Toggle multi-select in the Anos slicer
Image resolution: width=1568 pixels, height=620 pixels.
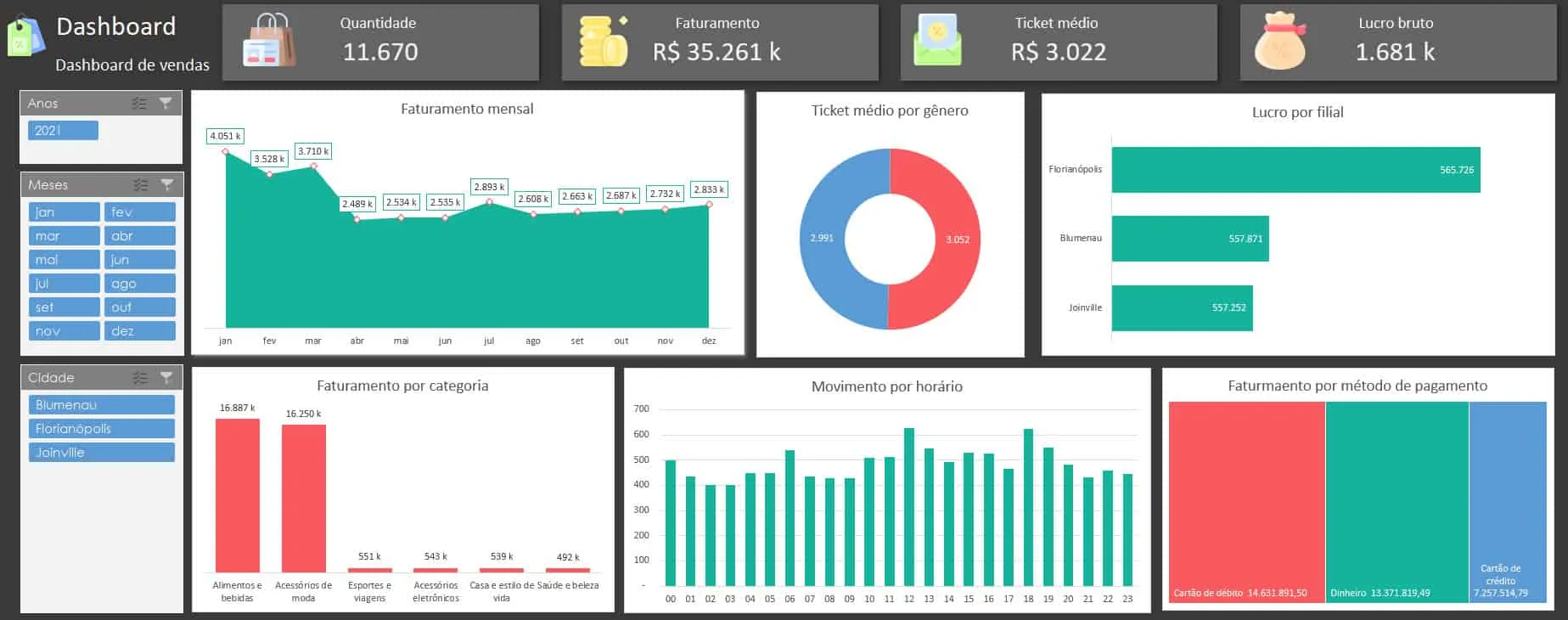coord(139,104)
